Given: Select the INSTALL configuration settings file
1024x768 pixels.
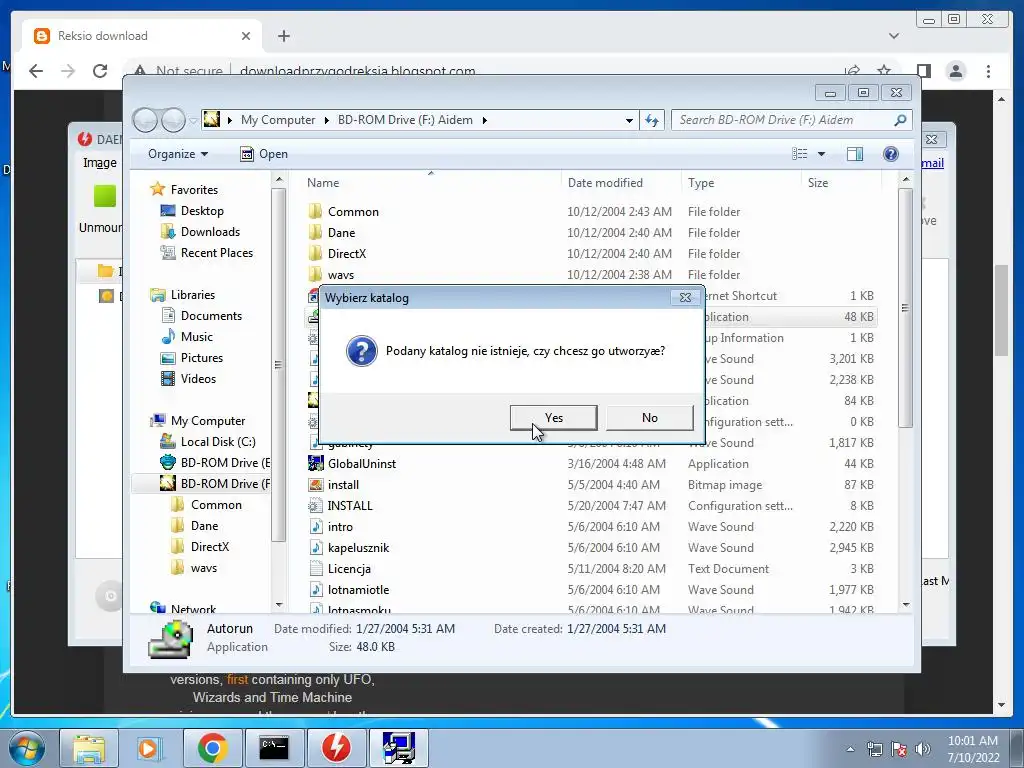Looking at the screenshot, I should point(349,505).
